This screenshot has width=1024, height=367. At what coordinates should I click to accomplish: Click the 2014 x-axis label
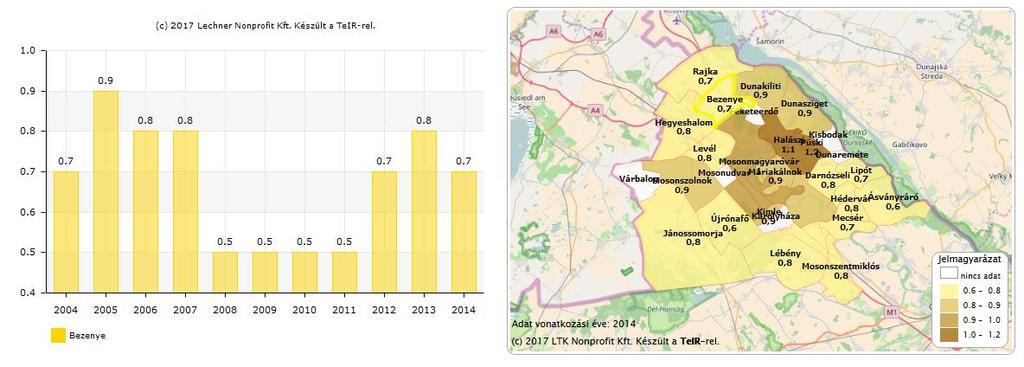click(463, 309)
